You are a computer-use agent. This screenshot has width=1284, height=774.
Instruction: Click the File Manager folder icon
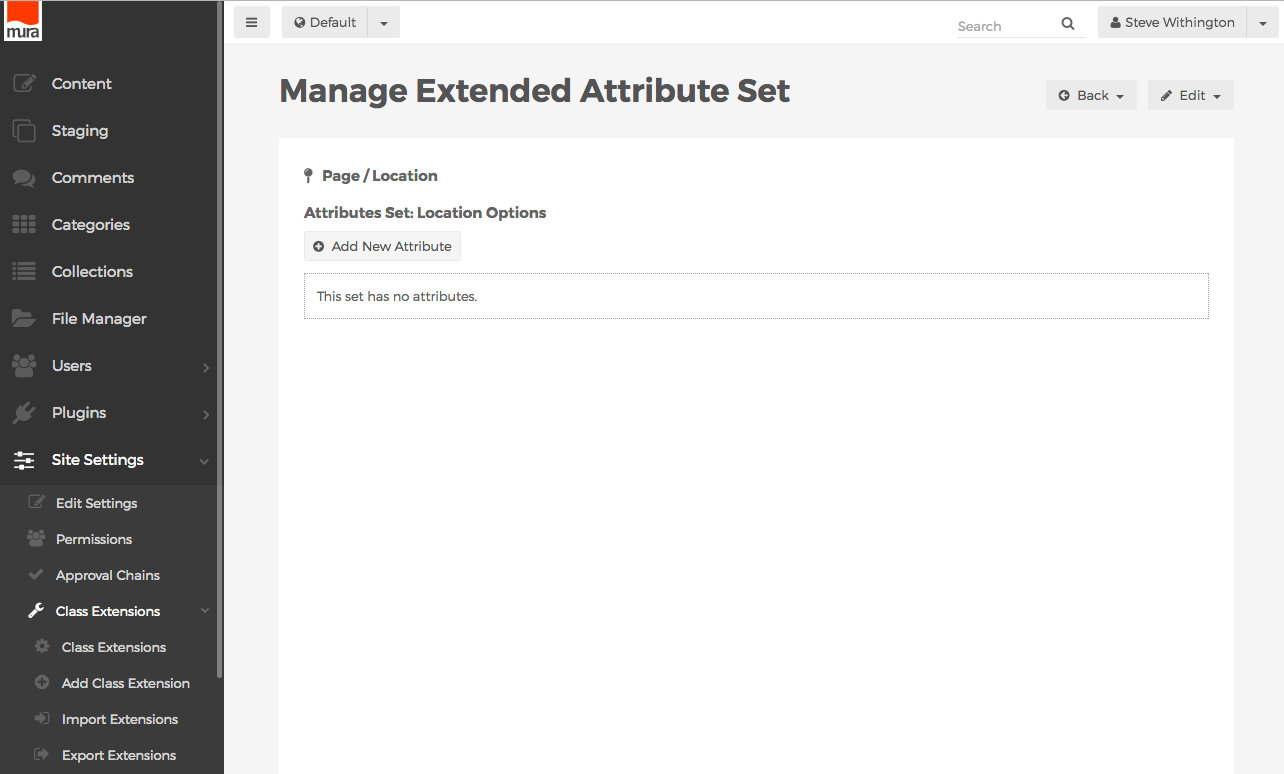(x=24, y=319)
